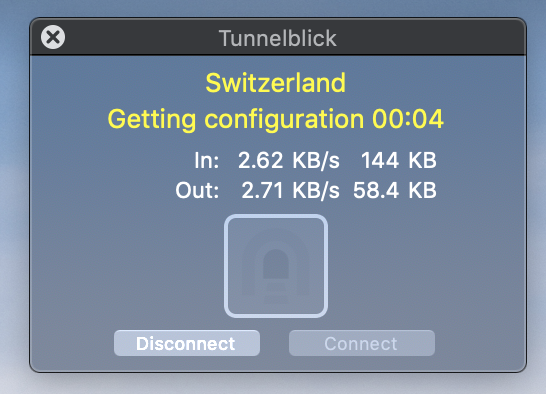Click empty title bar right of Tunnelblick
The image size is (546, 394).
(432, 38)
